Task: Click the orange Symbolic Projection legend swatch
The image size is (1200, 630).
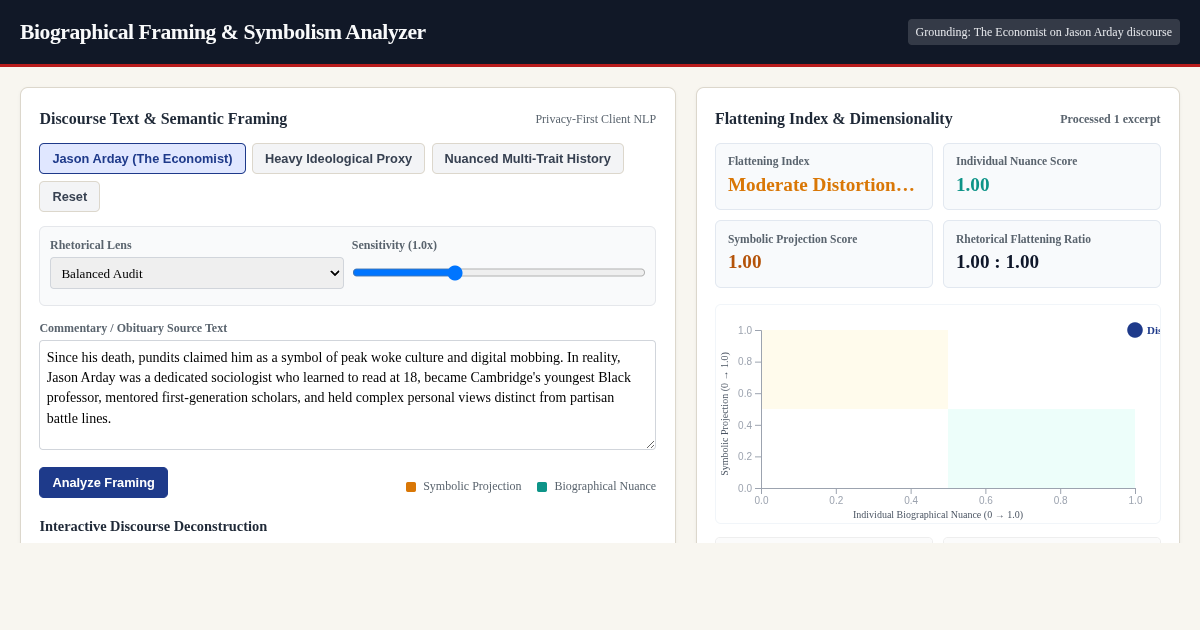Action: tap(411, 487)
